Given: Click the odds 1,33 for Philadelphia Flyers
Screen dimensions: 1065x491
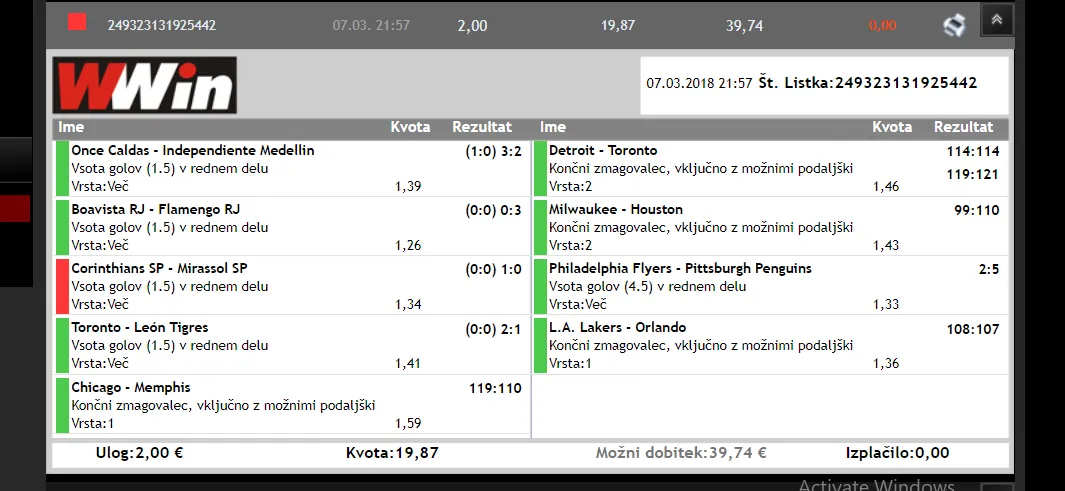Looking at the screenshot, I should click(886, 304).
